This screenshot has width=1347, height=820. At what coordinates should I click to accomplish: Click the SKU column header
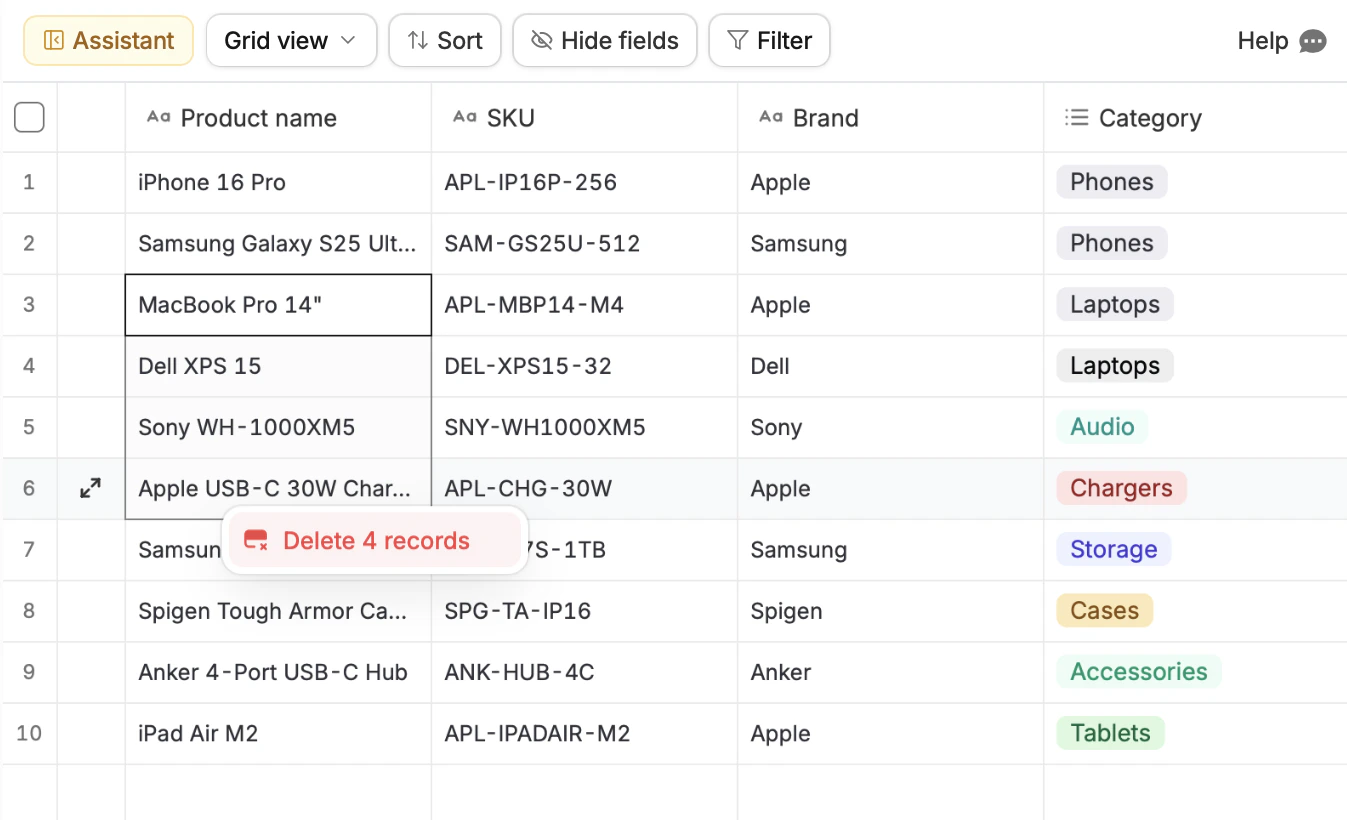[584, 118]
